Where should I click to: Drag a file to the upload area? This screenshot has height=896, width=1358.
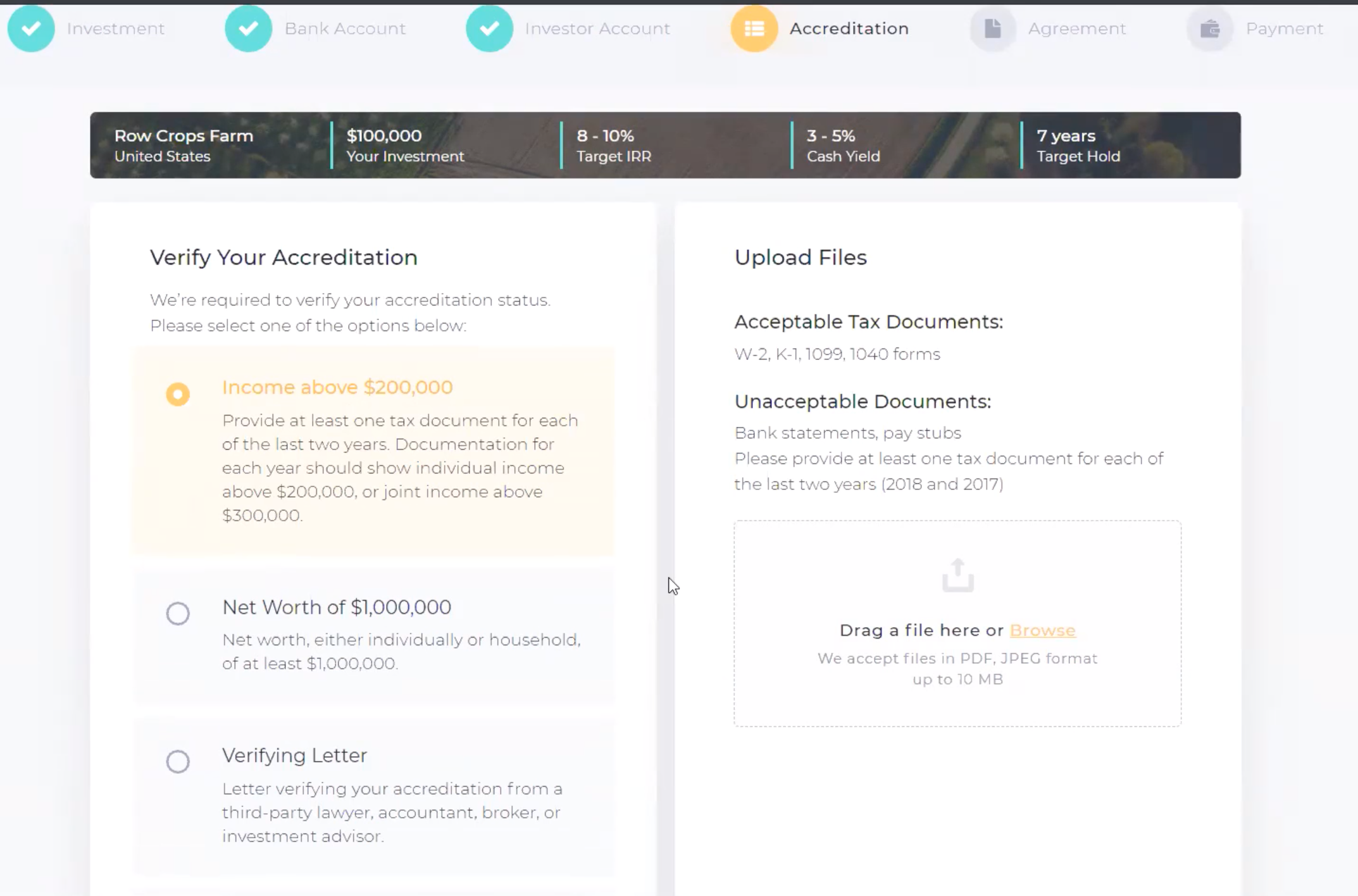pyautogui.click(x=957, y=622)
